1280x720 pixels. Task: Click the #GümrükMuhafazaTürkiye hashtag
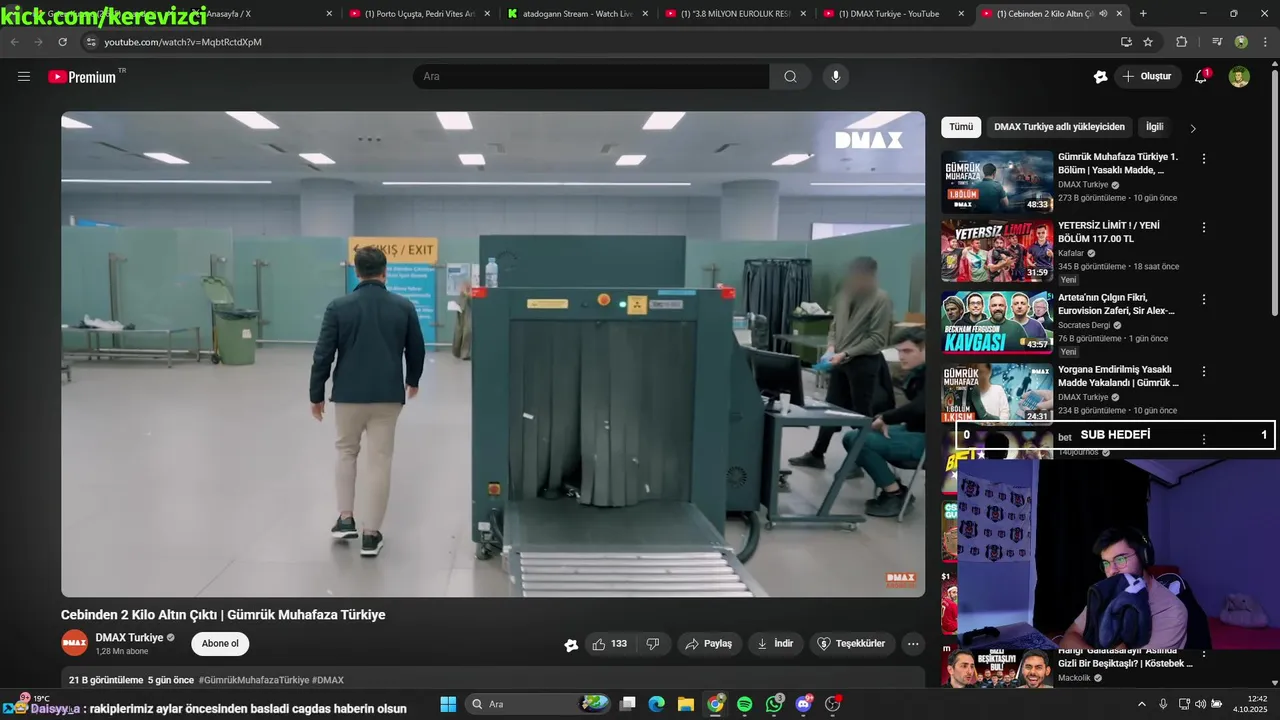[x=254, y=680]
